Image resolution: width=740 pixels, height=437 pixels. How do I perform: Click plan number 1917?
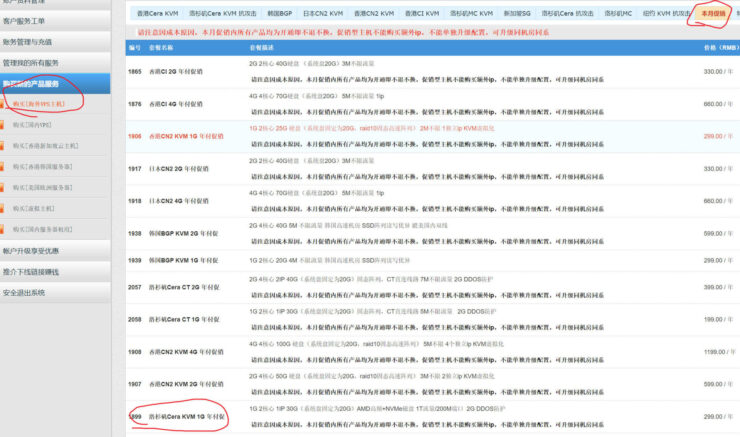135,168
